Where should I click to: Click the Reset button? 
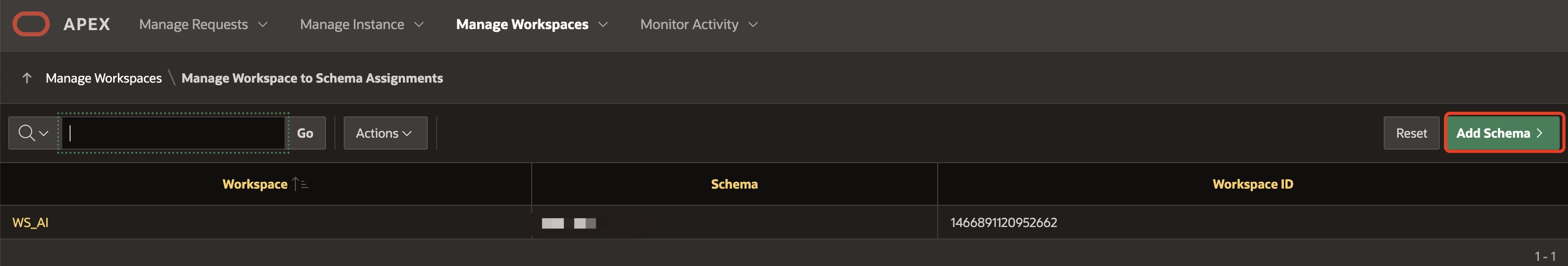pos(1411,132)
